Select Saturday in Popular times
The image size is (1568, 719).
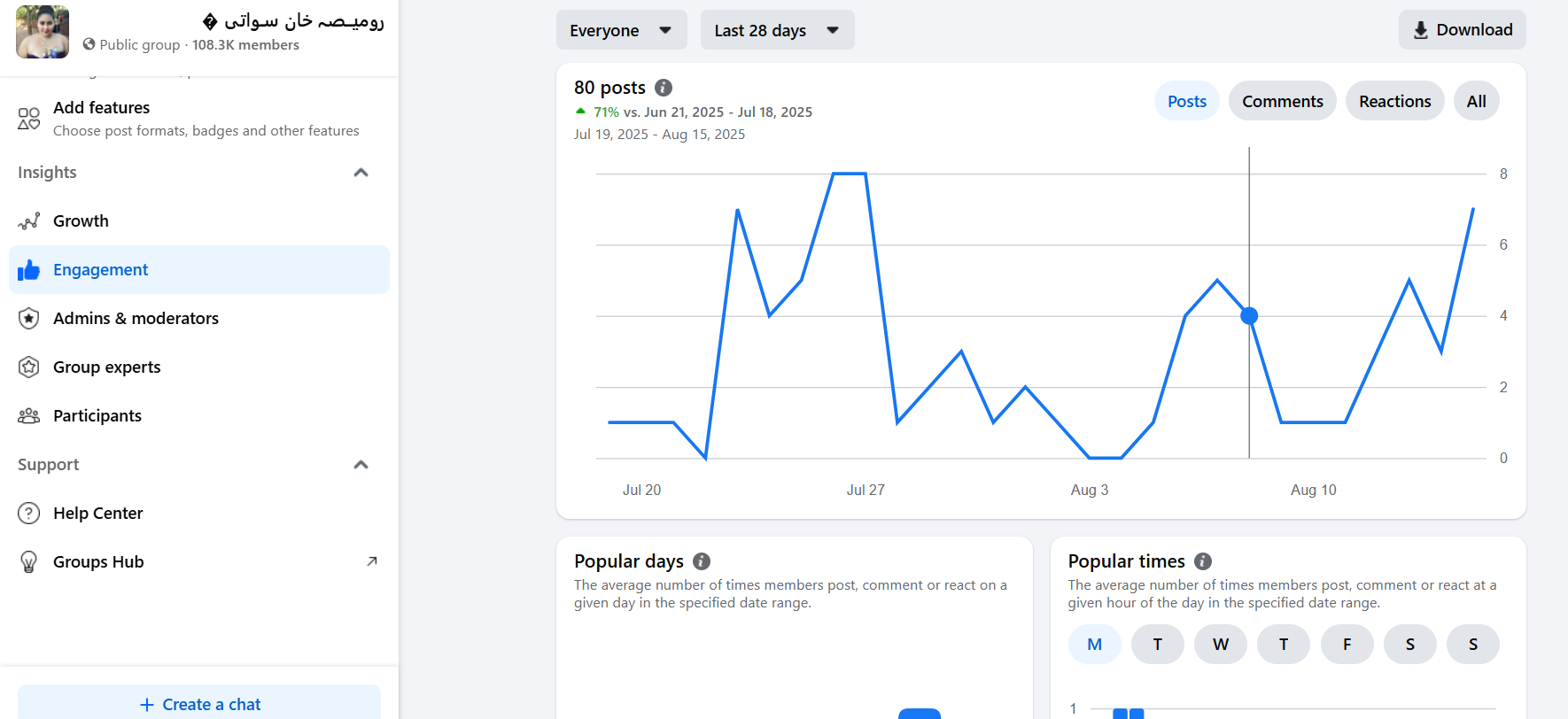(1410, 645)
